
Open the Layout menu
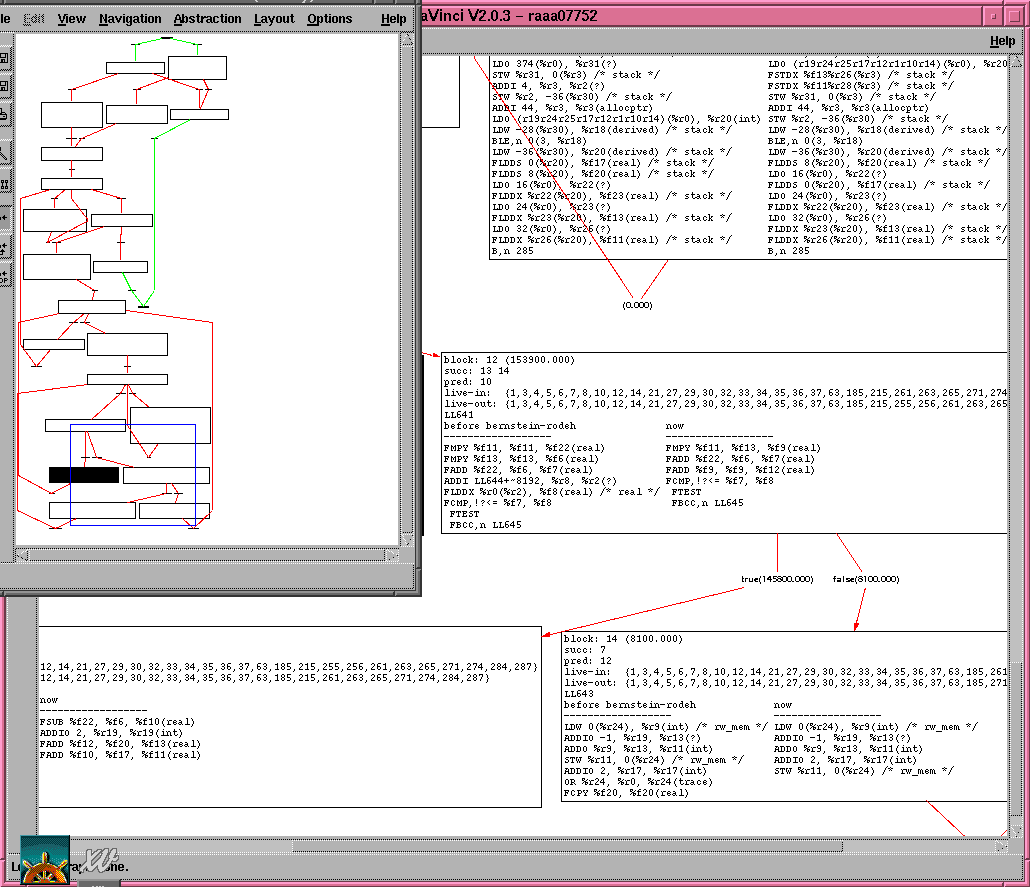(274, 19)
